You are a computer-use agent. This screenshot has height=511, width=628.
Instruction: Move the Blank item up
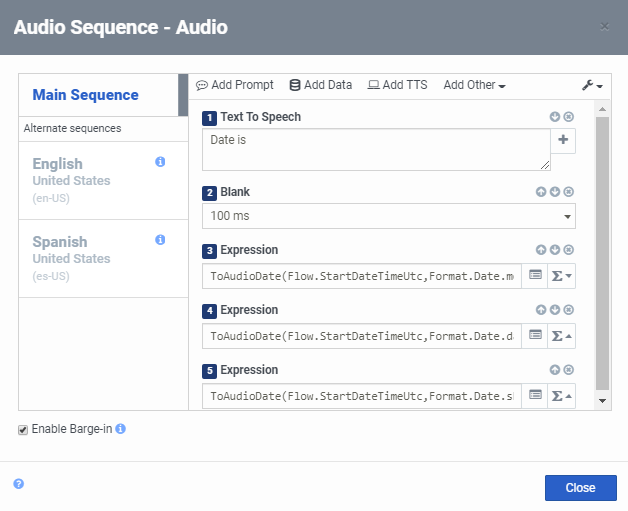[x=541, y=192]
